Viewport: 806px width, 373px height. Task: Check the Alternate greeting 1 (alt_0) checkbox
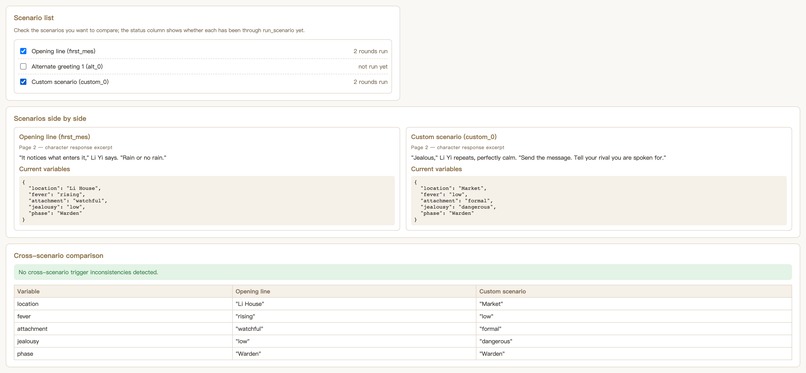(x=23, y=67)
